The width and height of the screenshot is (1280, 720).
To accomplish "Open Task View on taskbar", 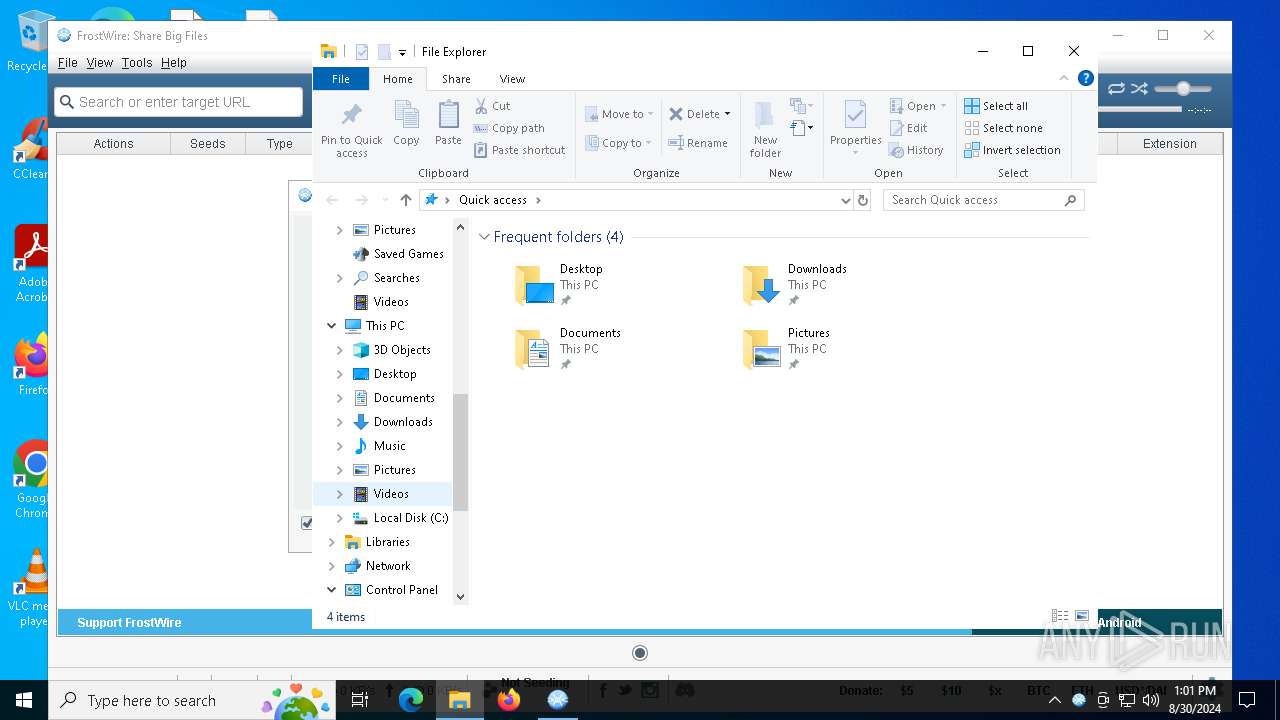I will tap(361, 700).
